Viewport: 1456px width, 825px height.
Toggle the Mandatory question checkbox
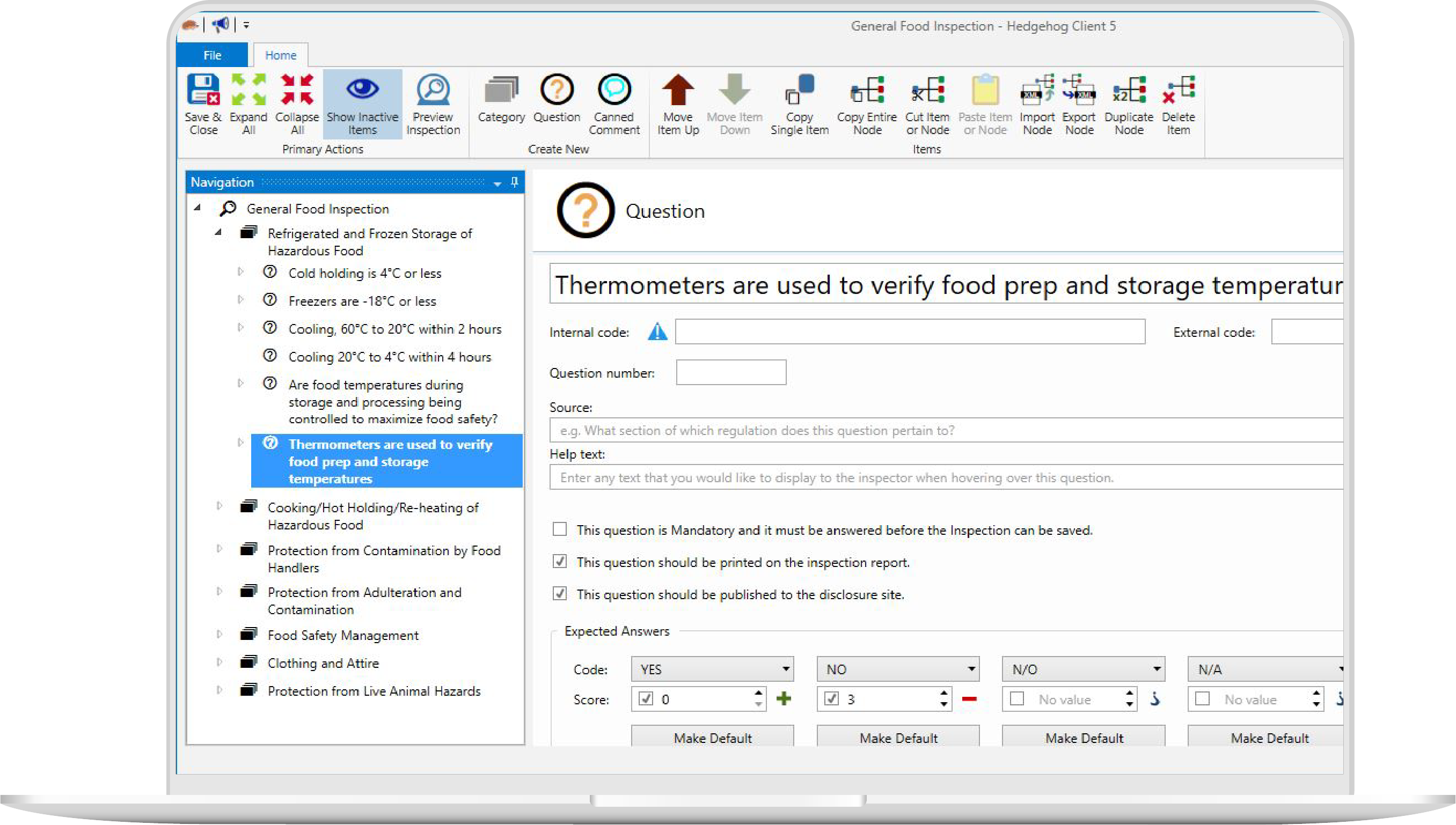coord(560,530)
